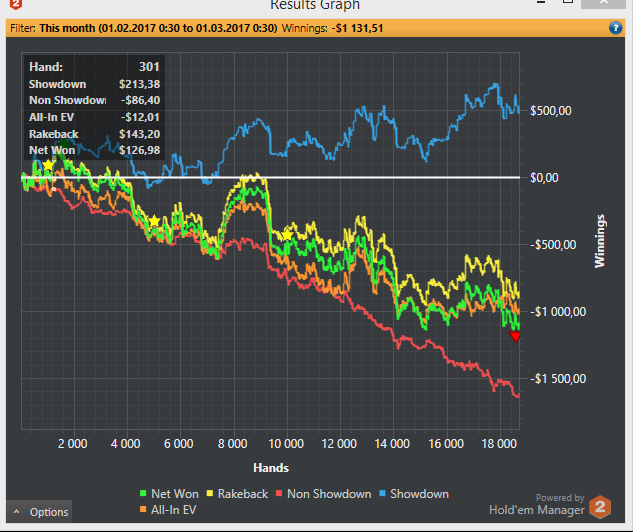The width and height of the screenshot is (633, 532).
Task: Select the yellow star marker near hand 1 000
Action: (48, 165)
